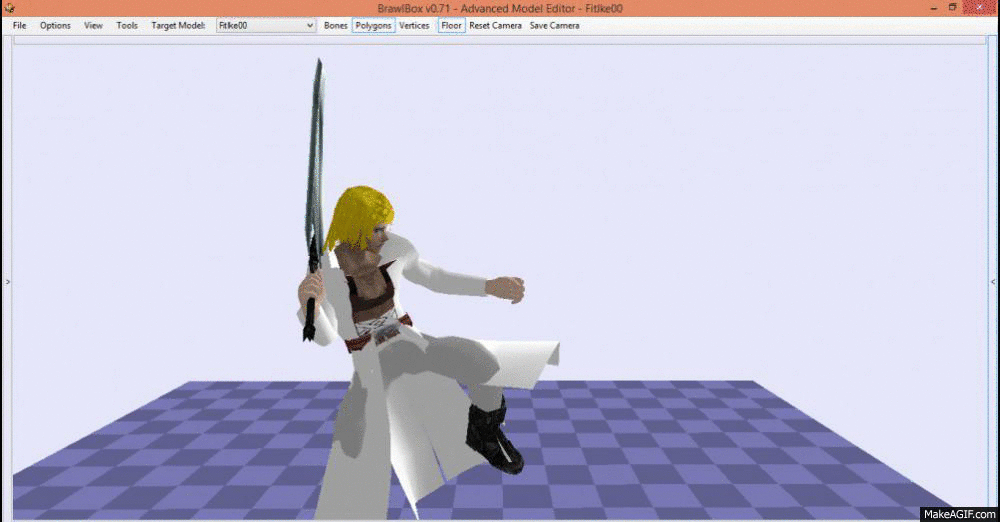Hide the Floor grid using the toolbar toggle
Viewport: 1000px width, 522px height.
coord(452,25)
